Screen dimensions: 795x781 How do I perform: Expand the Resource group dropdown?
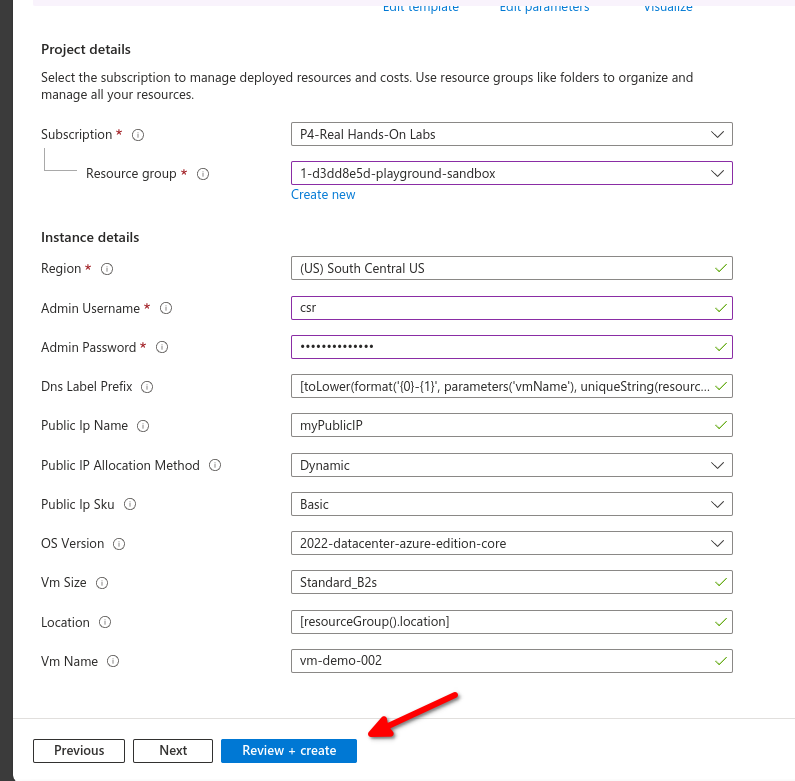point(511,173)
